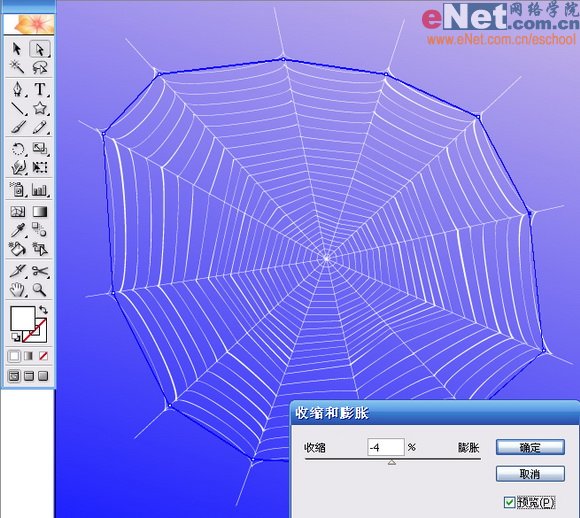Activate the Magic Wand tool
The height and width of the screenshot is (518, 580).
(x=17, y=67)
